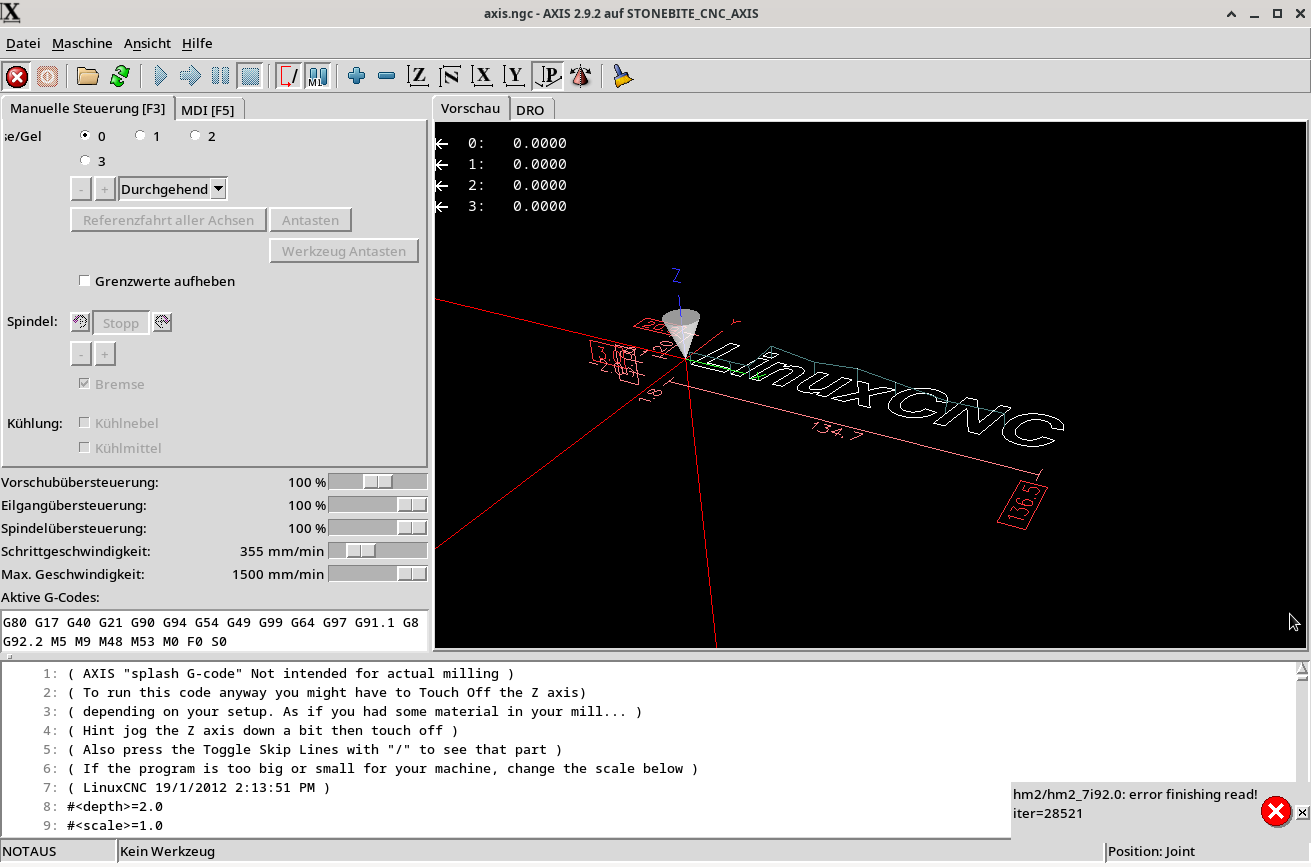Jog selected joint in plus direction
The image size is (1311, 867).
pos(104,189)
